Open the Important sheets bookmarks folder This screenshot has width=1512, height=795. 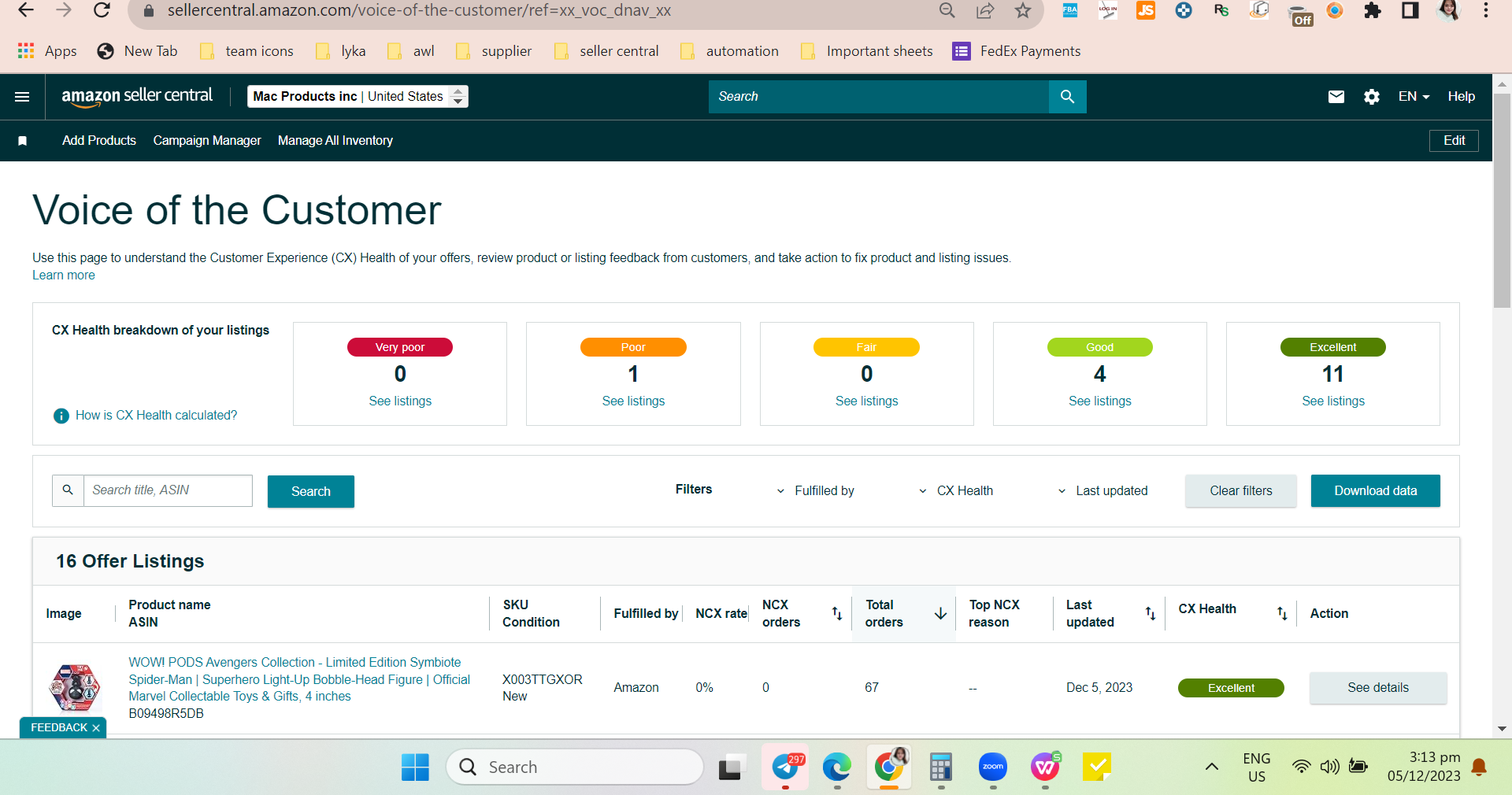click(x=866, y=51)
